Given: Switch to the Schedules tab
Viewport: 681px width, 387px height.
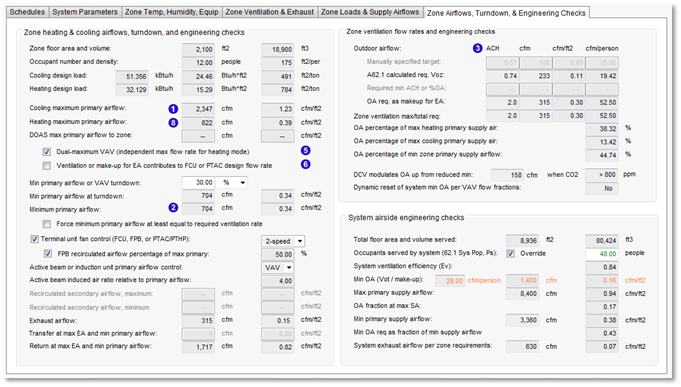Looking at the screenshot, I should coord(27,12).
